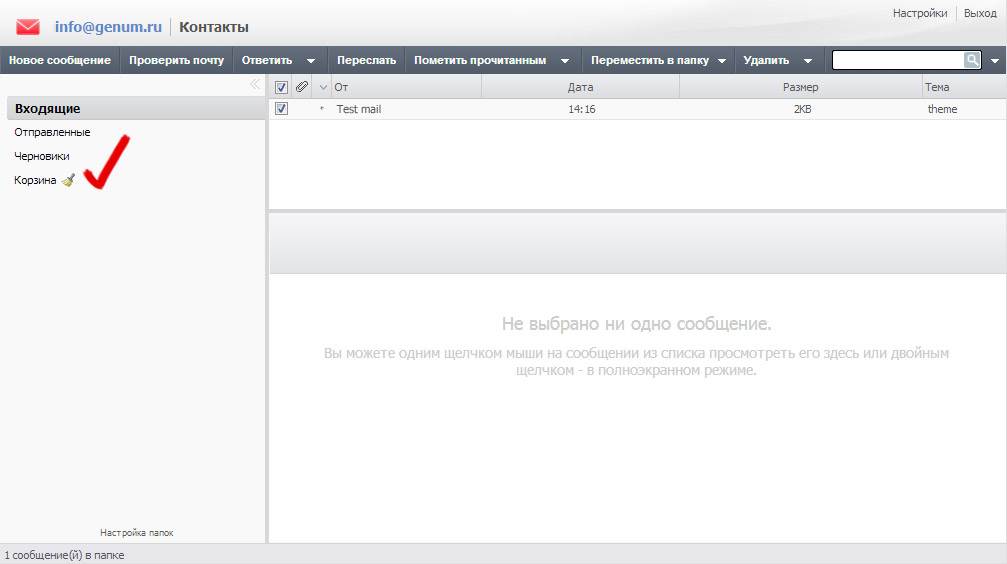Open search options arrow beside search box
The width and height of the screenshot is (1007, 564).
pos(995,61)
